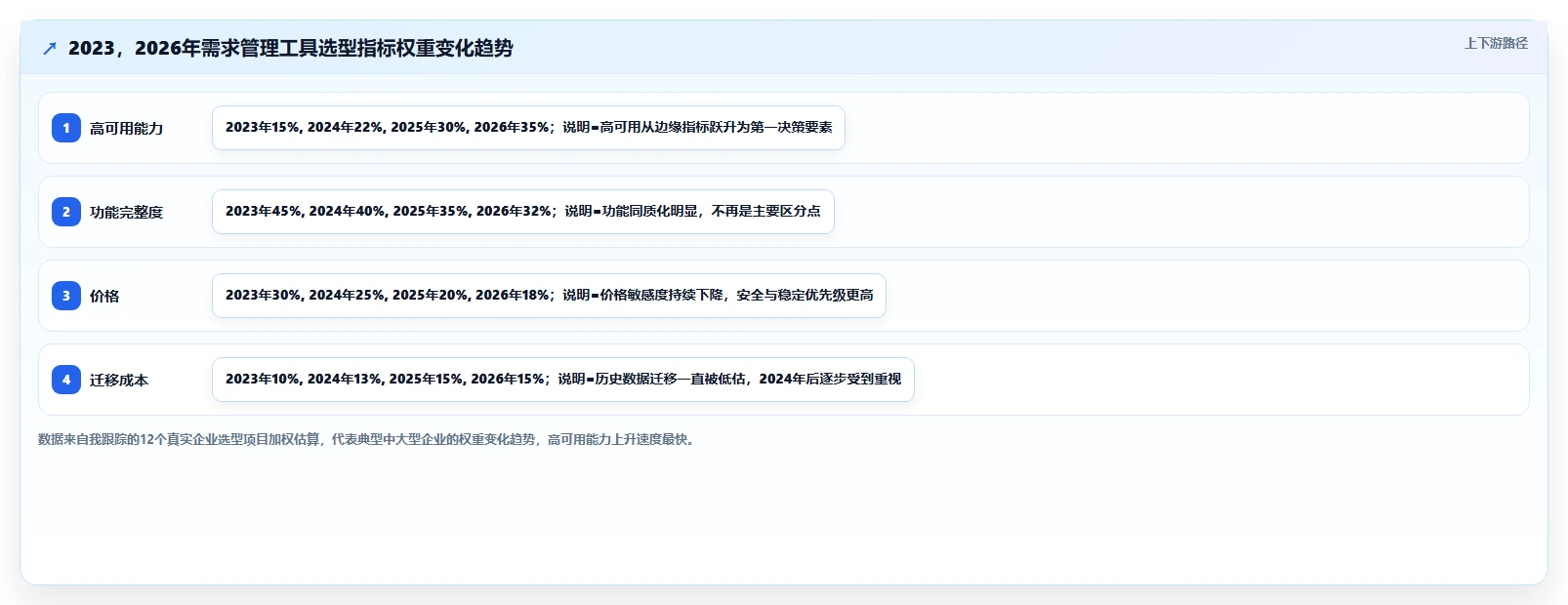
Task: Click the title 2023，2026年需求管理工具选型指标权重变化趋势
Action: click(x=290, y=48)
